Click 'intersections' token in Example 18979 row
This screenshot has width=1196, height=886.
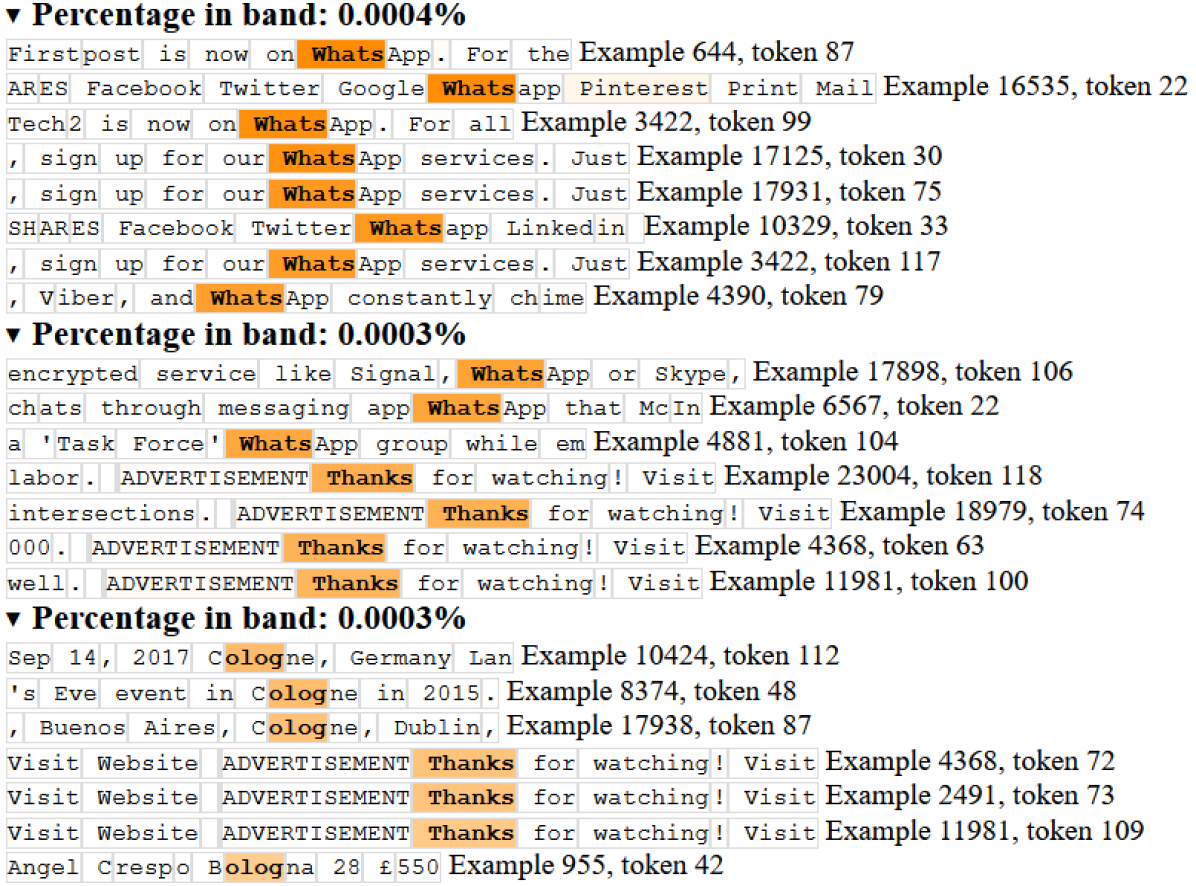[101, 515]
